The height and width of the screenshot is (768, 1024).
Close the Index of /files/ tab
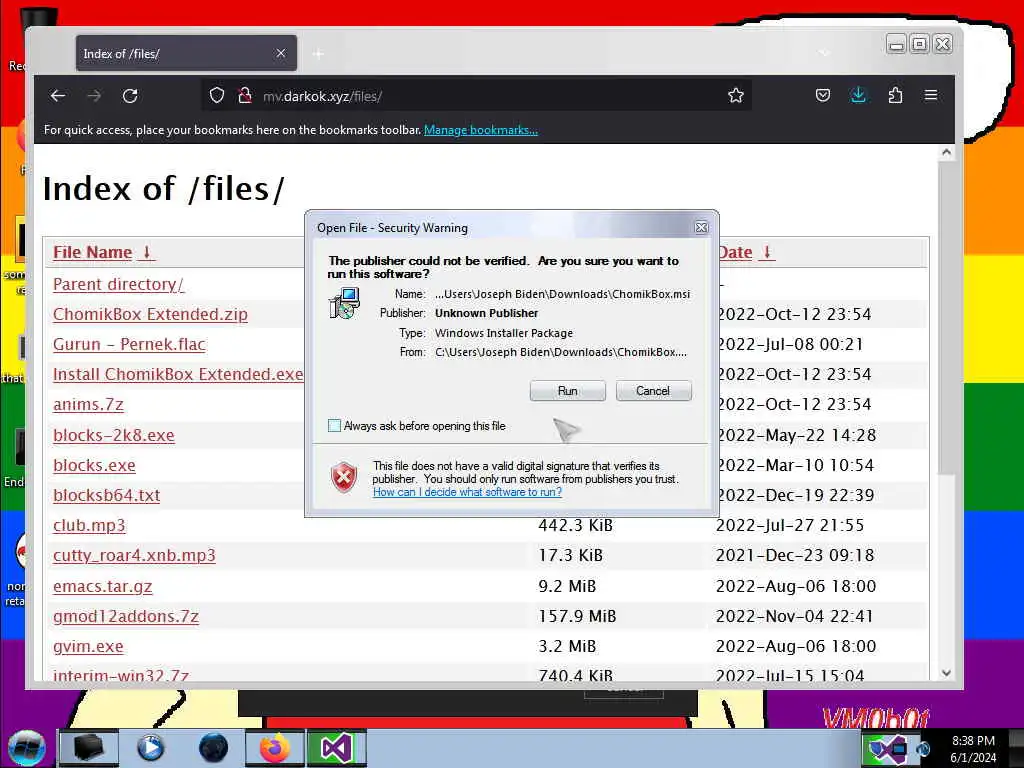tap(281, 54)
